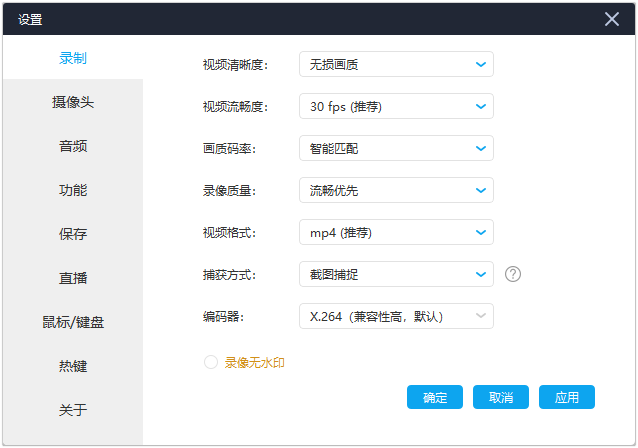Image resolution: width=638 pixels, height=448 pixels.
Task: Switch to the 鼠标/键盘 tab
Action: click(73, 322)
